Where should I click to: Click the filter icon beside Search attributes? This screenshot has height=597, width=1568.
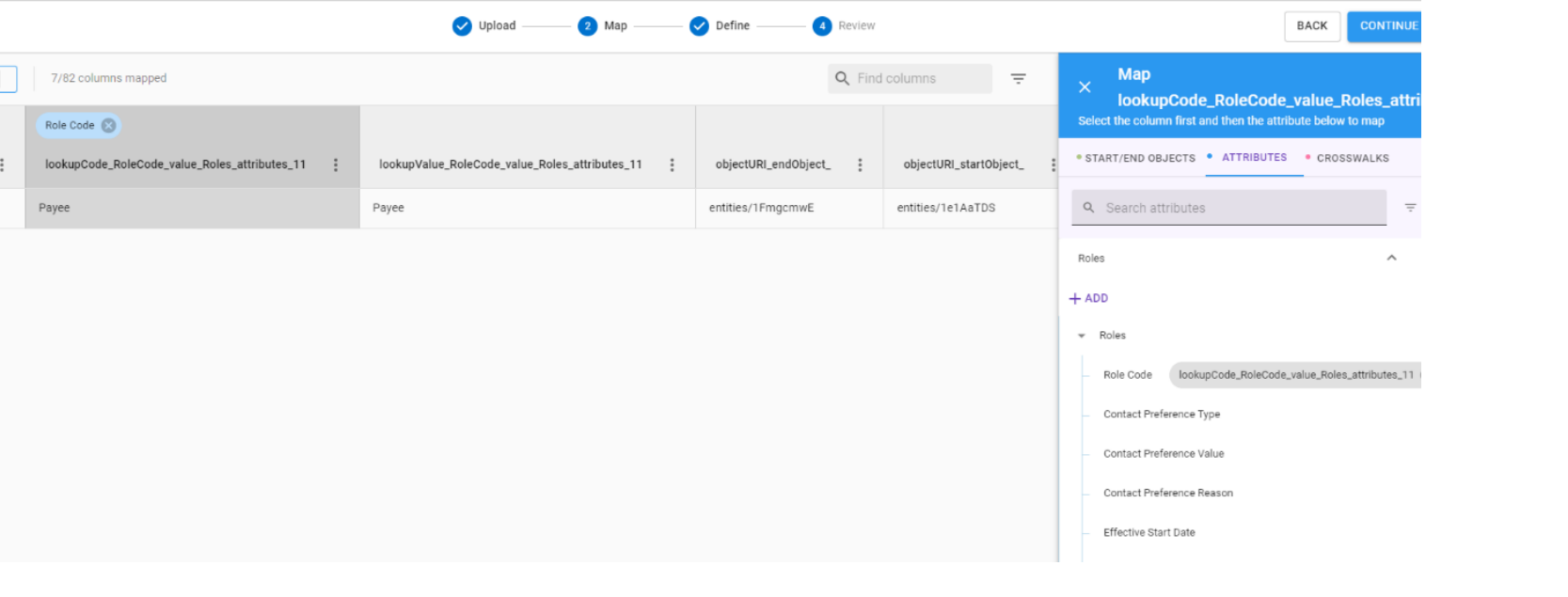pyautogui.click(x=1410, y=208)
